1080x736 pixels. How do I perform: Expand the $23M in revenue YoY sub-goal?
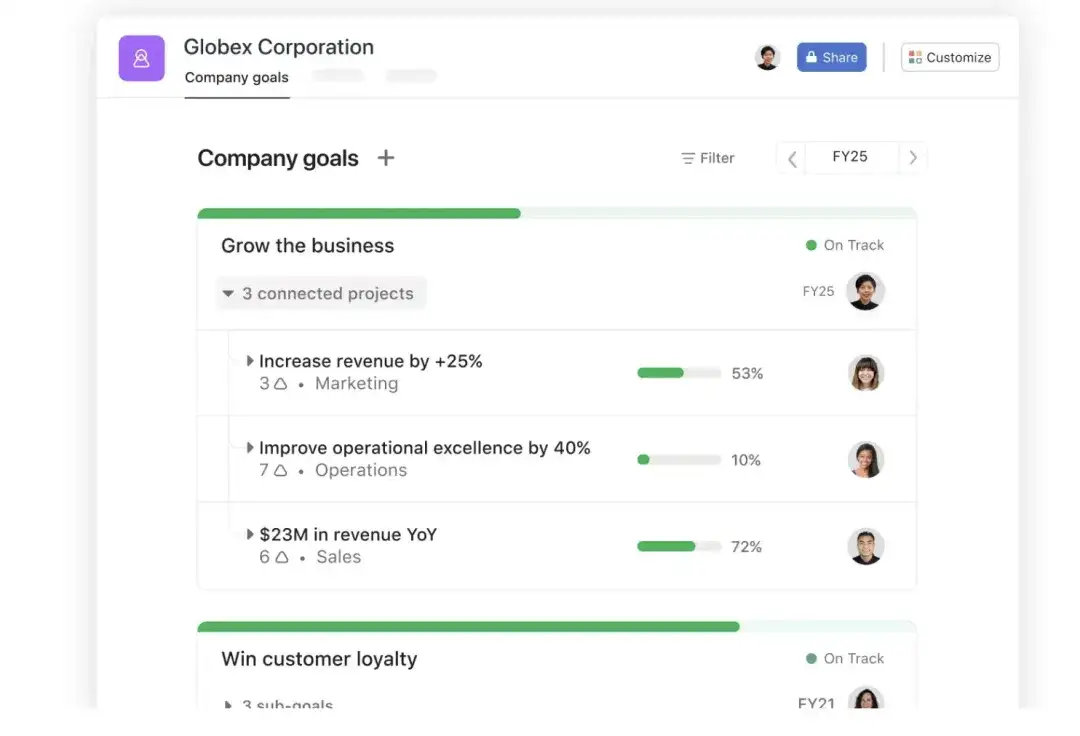249,534
